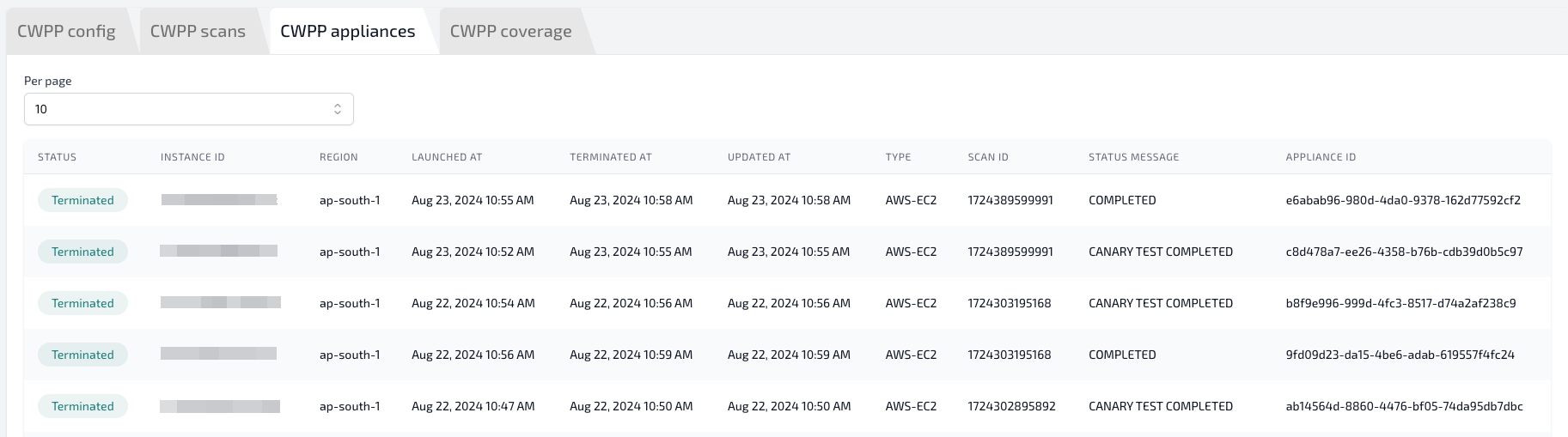Click scan ID 1724303195168 in 9fd09d23 row
The width and height of the screenshot is (1568, 437).
[x=1010, y=355]
